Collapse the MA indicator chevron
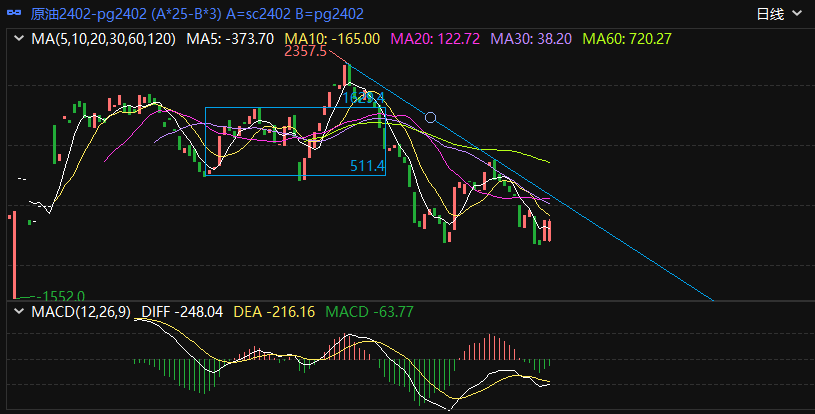 pyautogui.click(x=18, y=39)
